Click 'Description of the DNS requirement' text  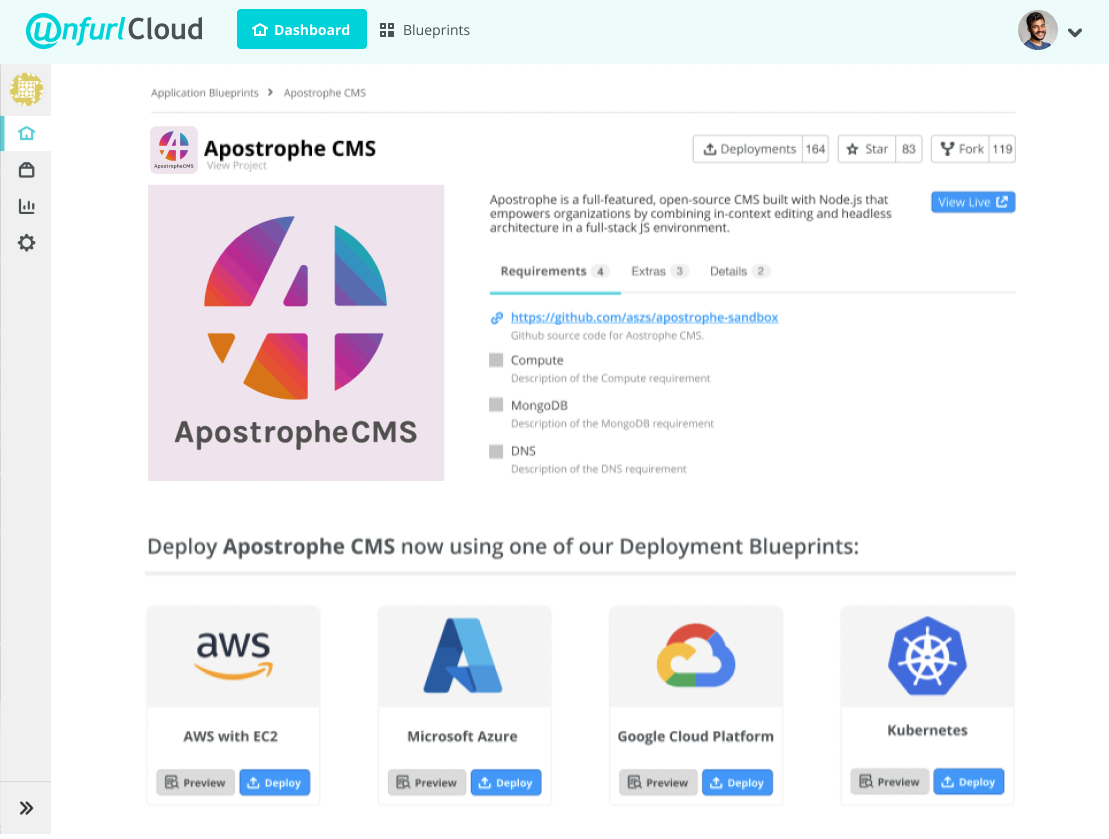[x=598, y=469]
